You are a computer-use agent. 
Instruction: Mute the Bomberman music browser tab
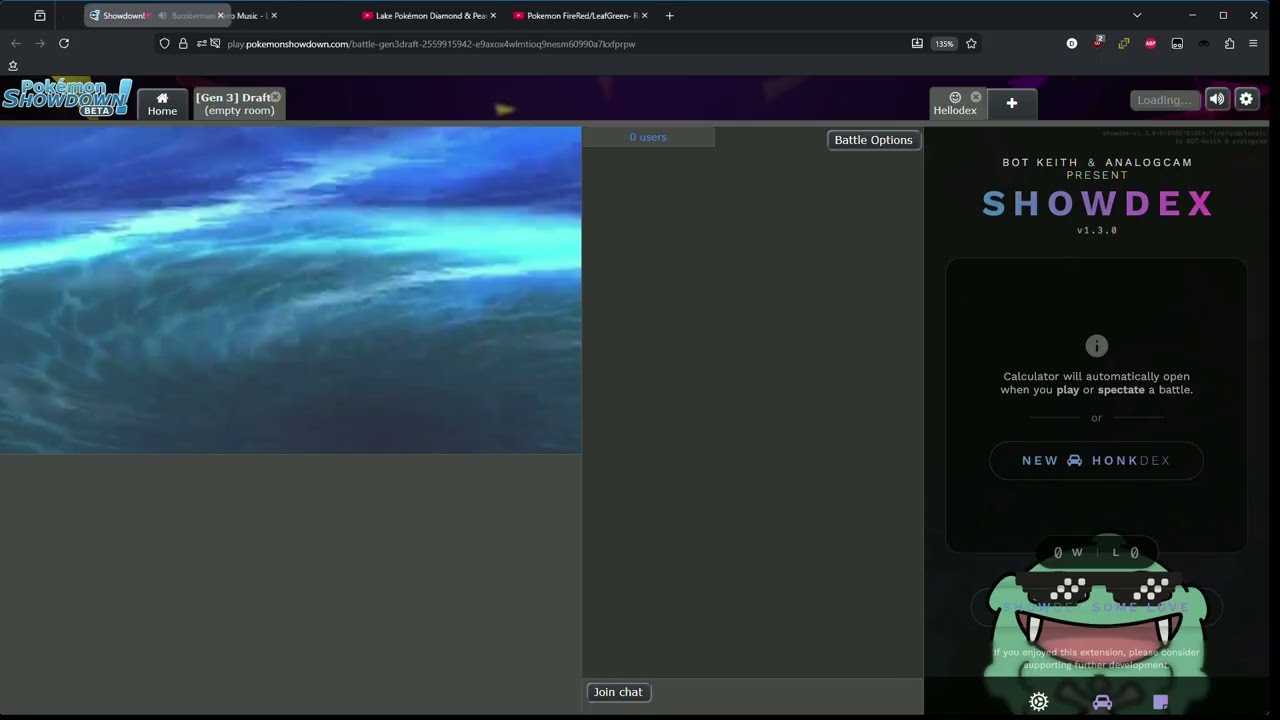(162, 16)
